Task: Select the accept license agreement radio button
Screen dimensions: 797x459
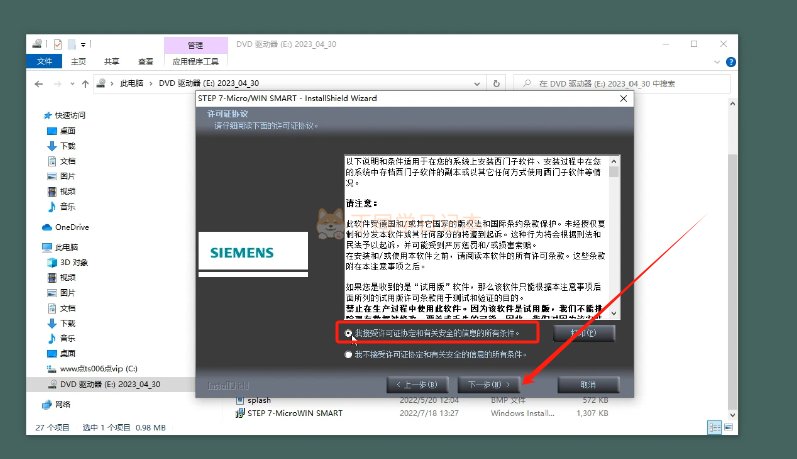Action: [348, 333]
